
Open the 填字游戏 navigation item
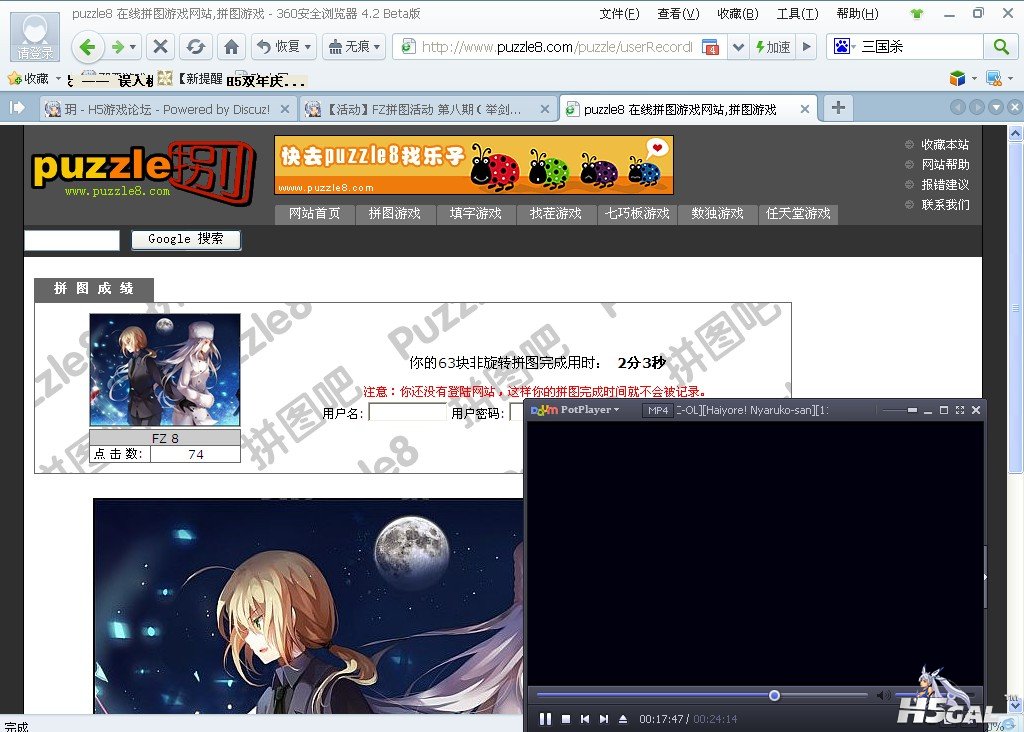pos(475,214)
